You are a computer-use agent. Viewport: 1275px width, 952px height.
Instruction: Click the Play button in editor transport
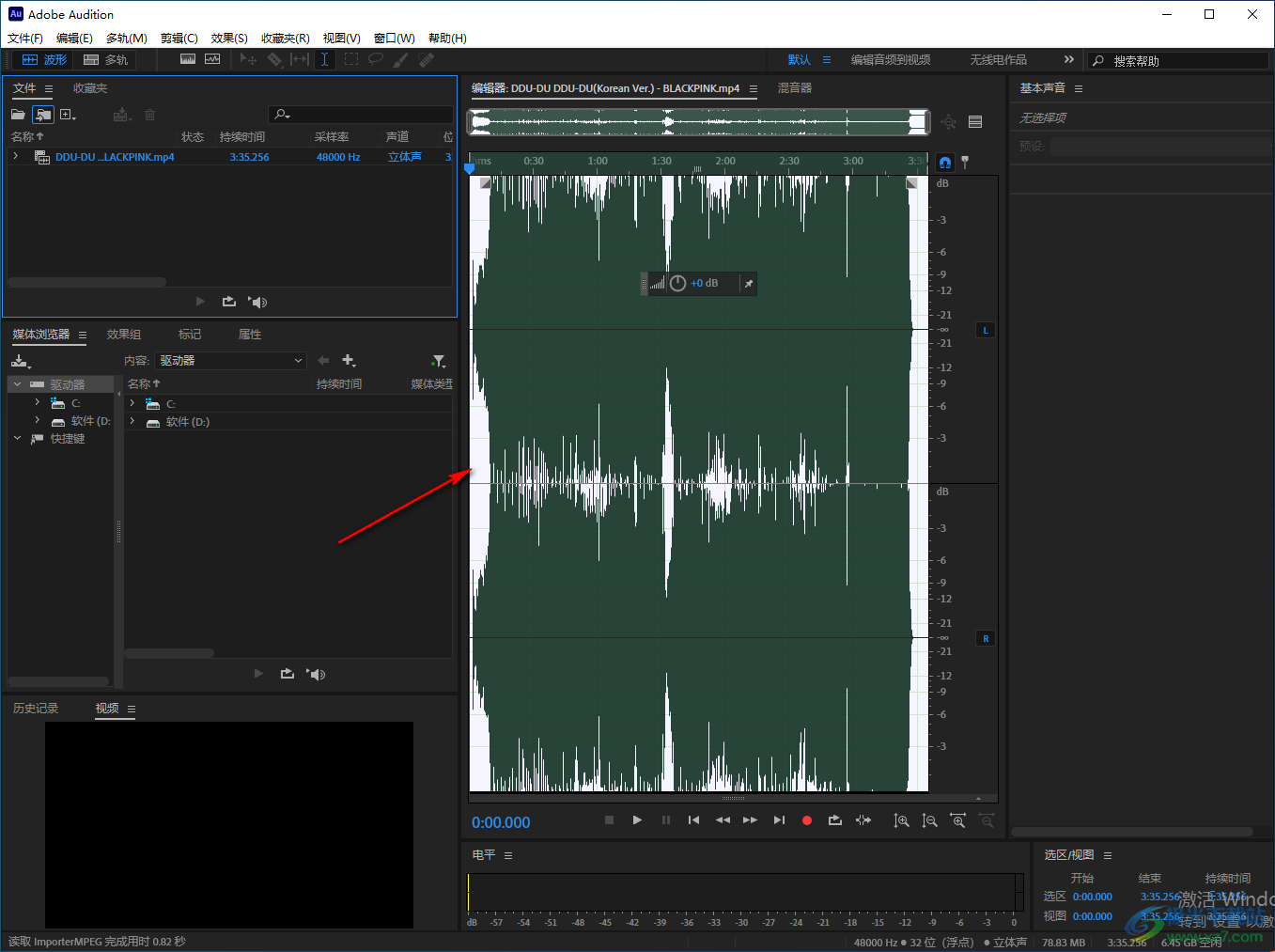click(x=637, y=820)
